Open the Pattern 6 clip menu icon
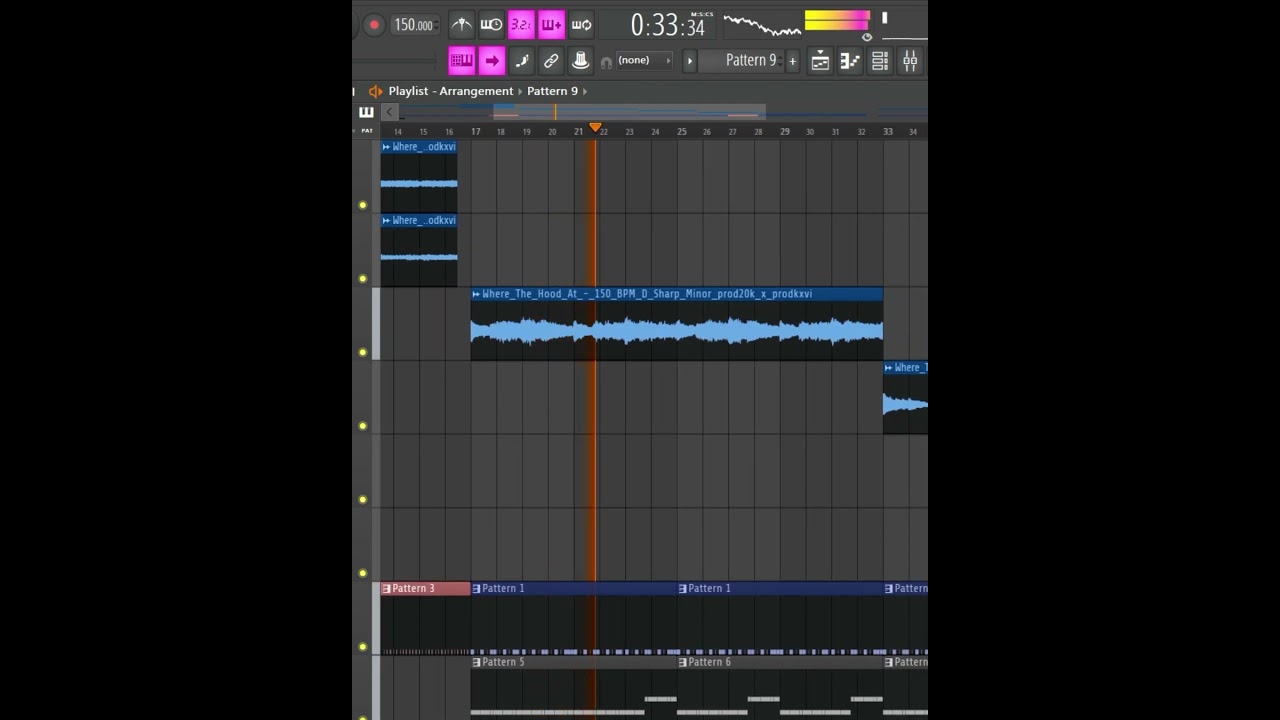Viewport: 1280px width, 720px height. (682, 662)
